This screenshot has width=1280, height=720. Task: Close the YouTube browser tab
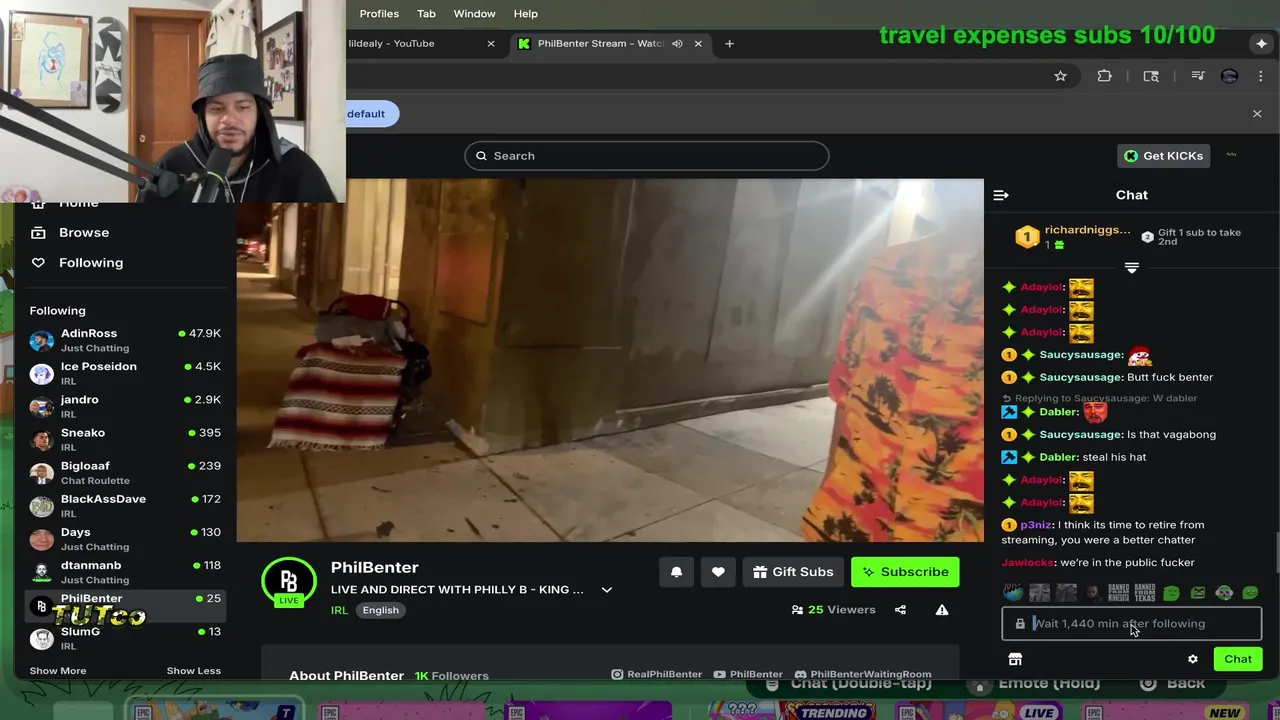pos(491,44)
